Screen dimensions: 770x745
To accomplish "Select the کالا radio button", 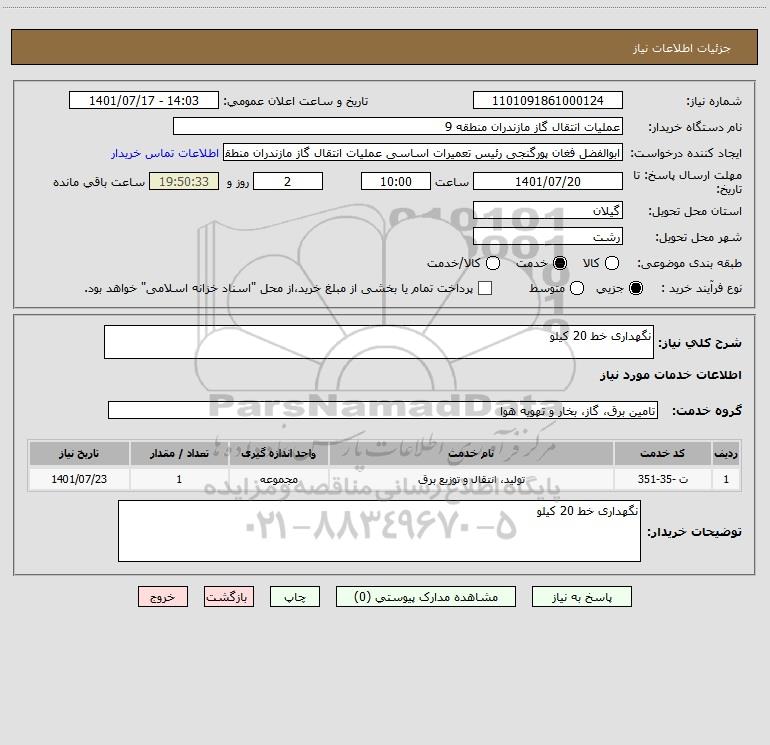I will [611, 263].
